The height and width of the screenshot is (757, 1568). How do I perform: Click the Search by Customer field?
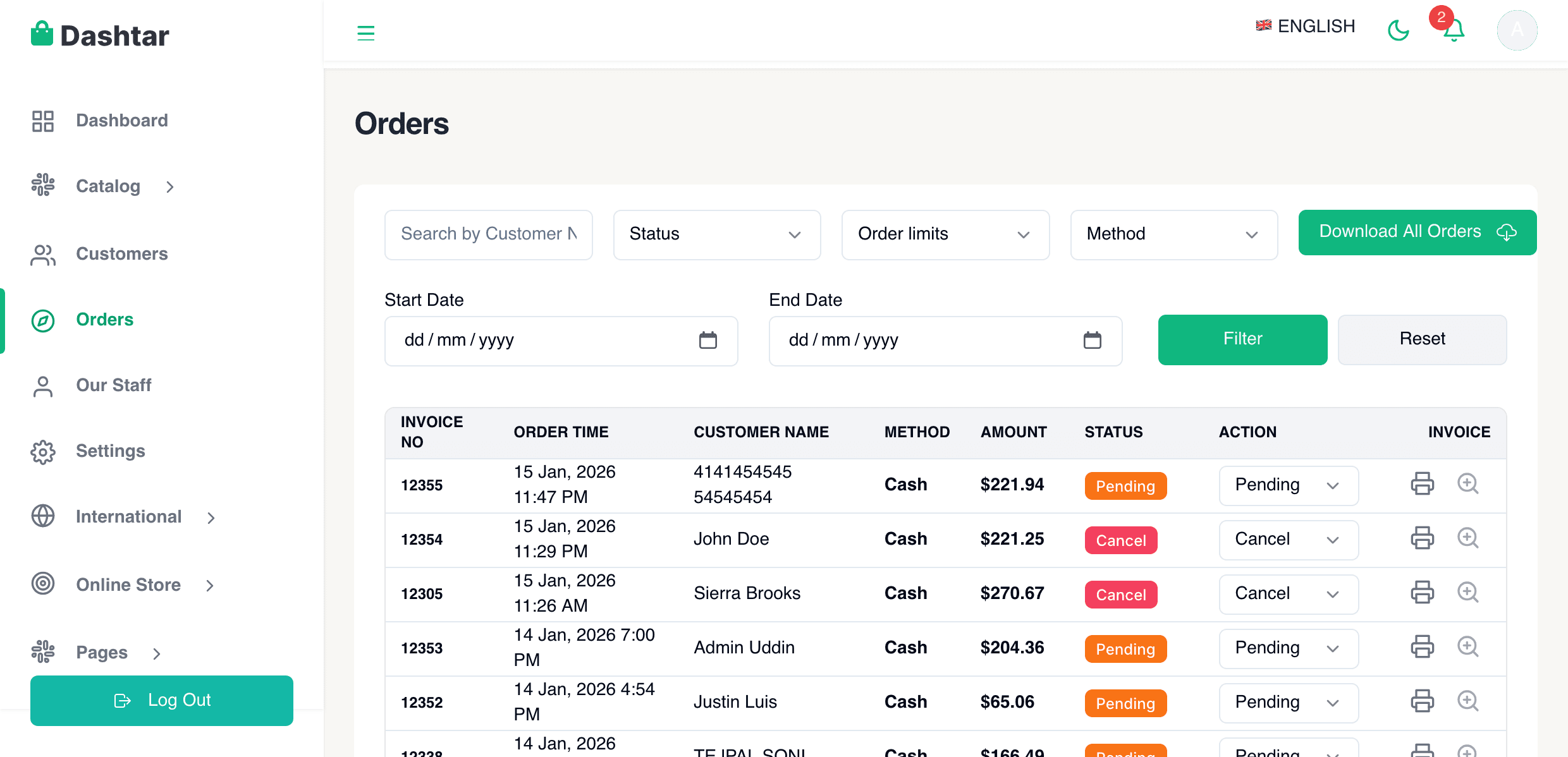pos(488,234)
